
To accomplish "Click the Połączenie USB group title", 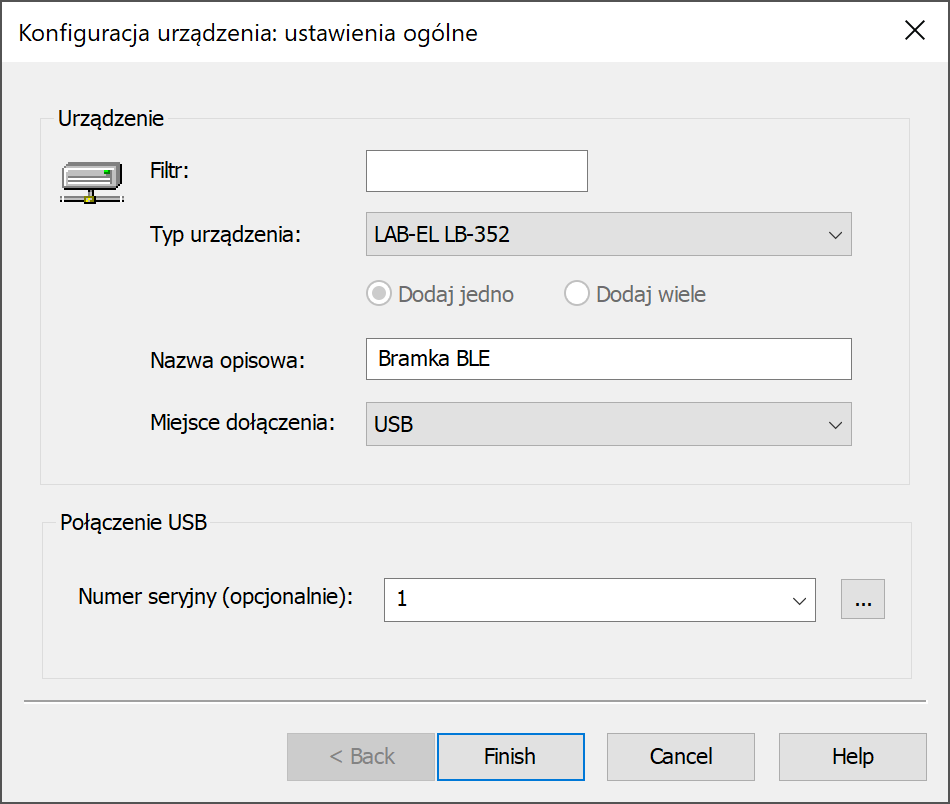I will 133,522.
